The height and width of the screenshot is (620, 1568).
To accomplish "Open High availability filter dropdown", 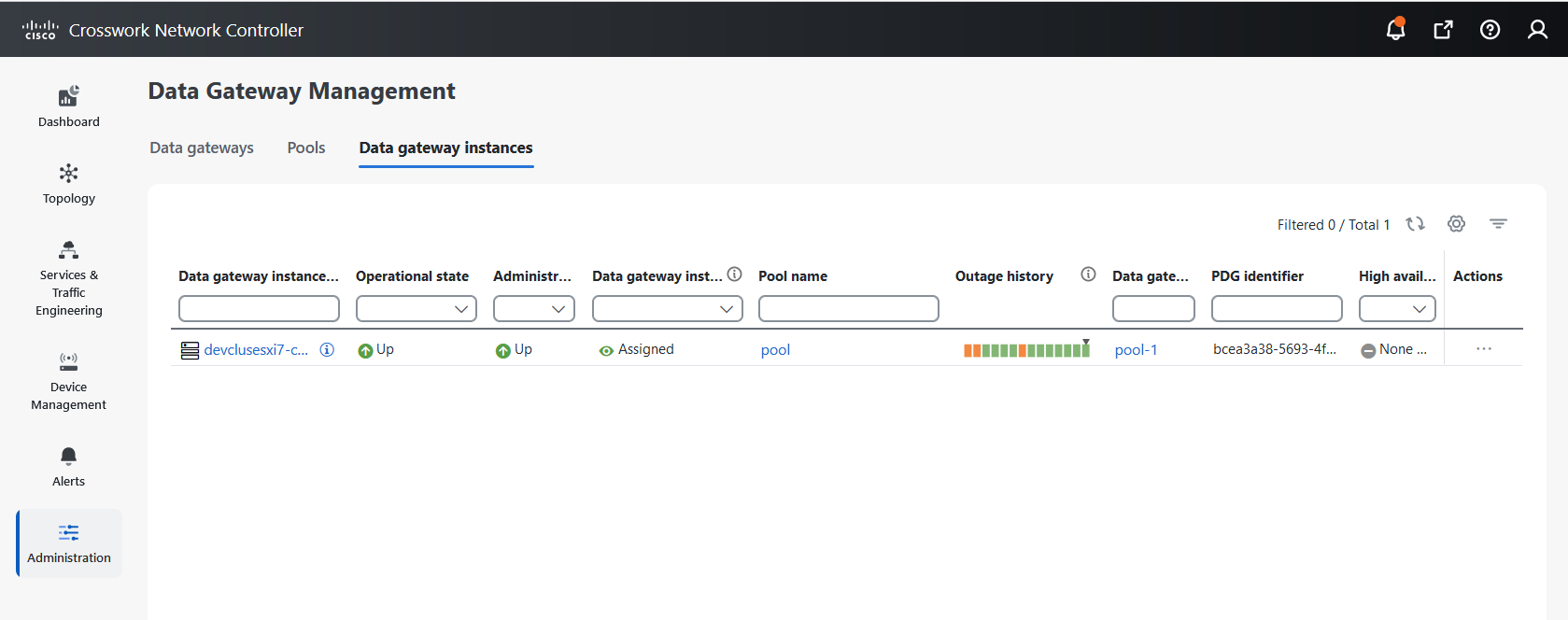I will click(1397, 309).
